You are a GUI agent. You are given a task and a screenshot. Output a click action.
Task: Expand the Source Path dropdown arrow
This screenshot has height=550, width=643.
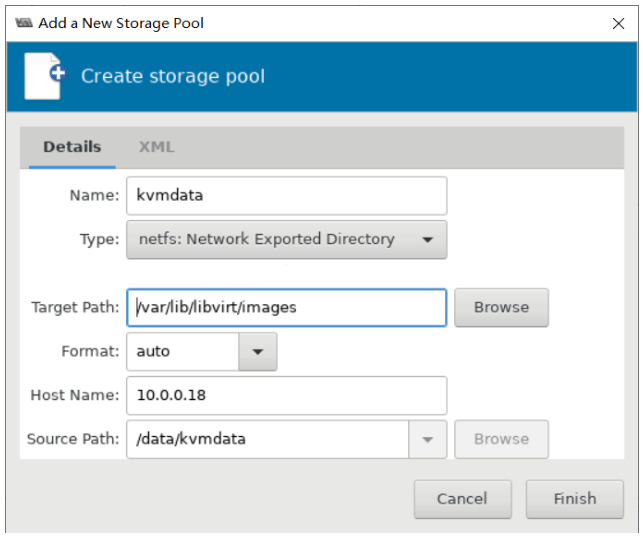click(427, 439)
